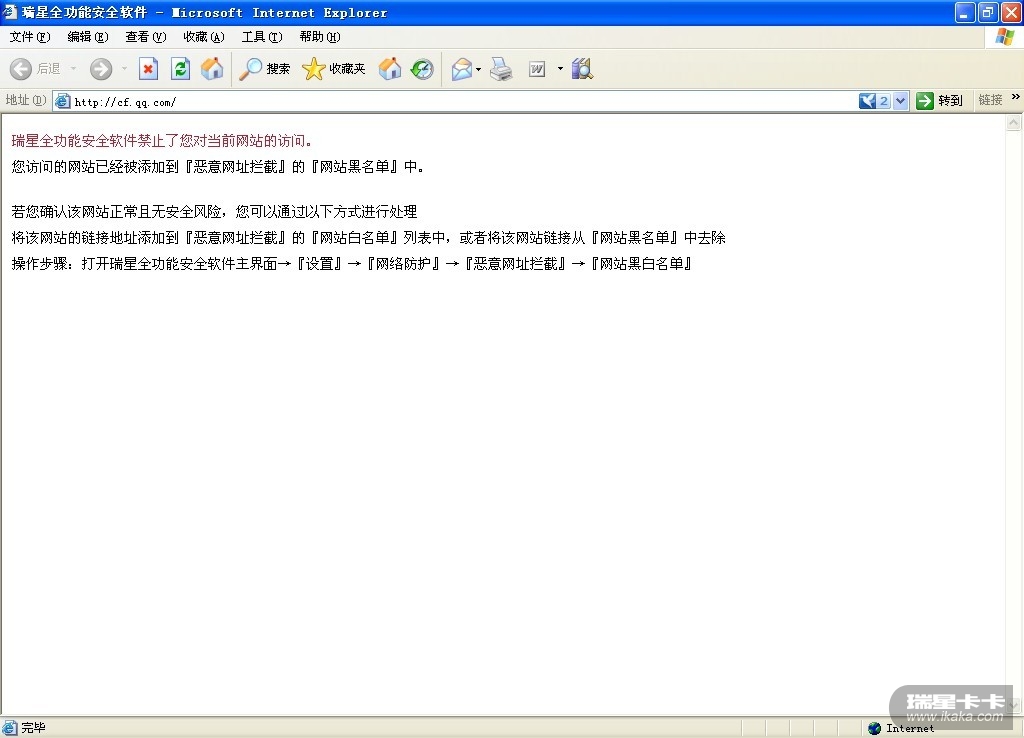Open the Mail dropdown arrow

[x=479, y=69]
